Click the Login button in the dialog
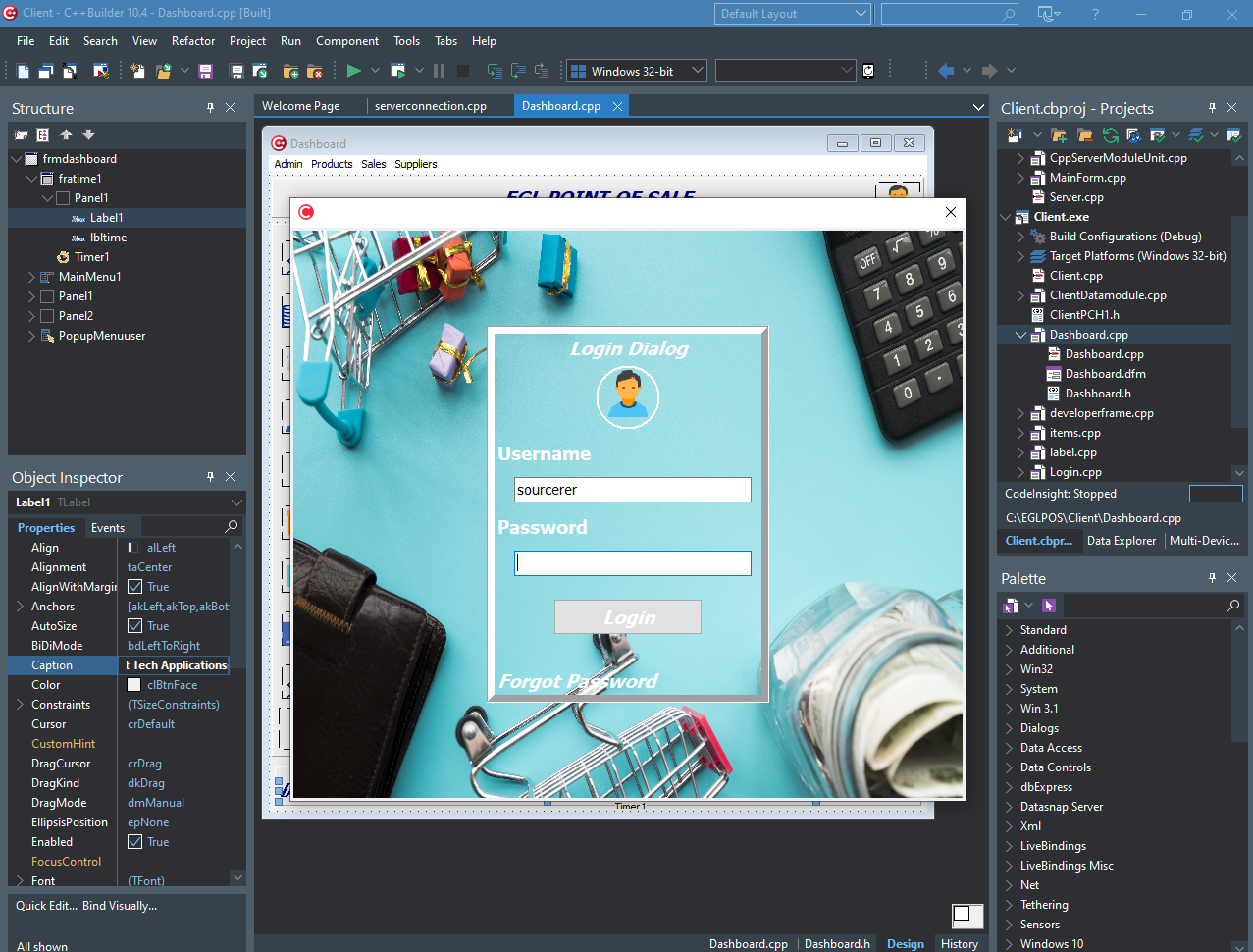 [x=628, y=617]
